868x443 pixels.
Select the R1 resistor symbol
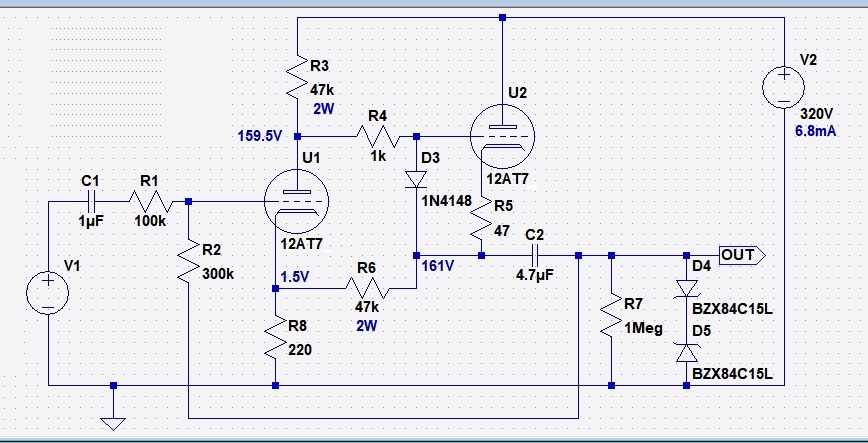point(151,202)
